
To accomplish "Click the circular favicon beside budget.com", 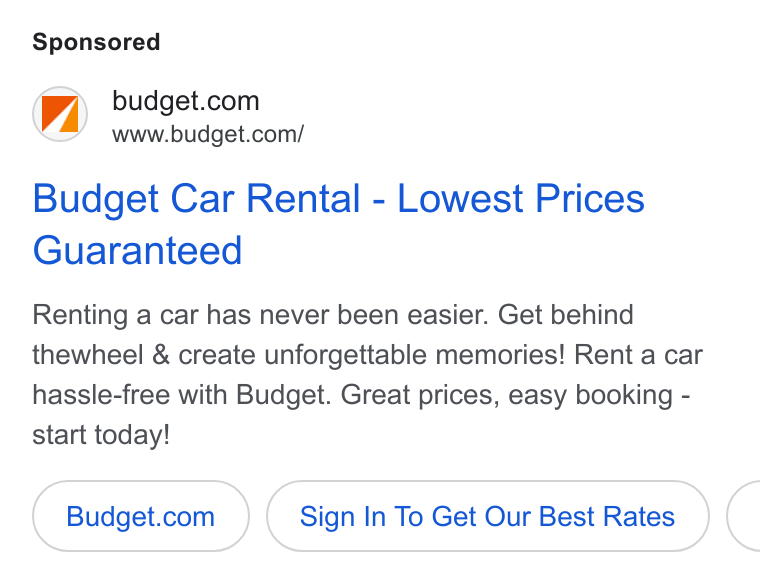I will [60, 114].
